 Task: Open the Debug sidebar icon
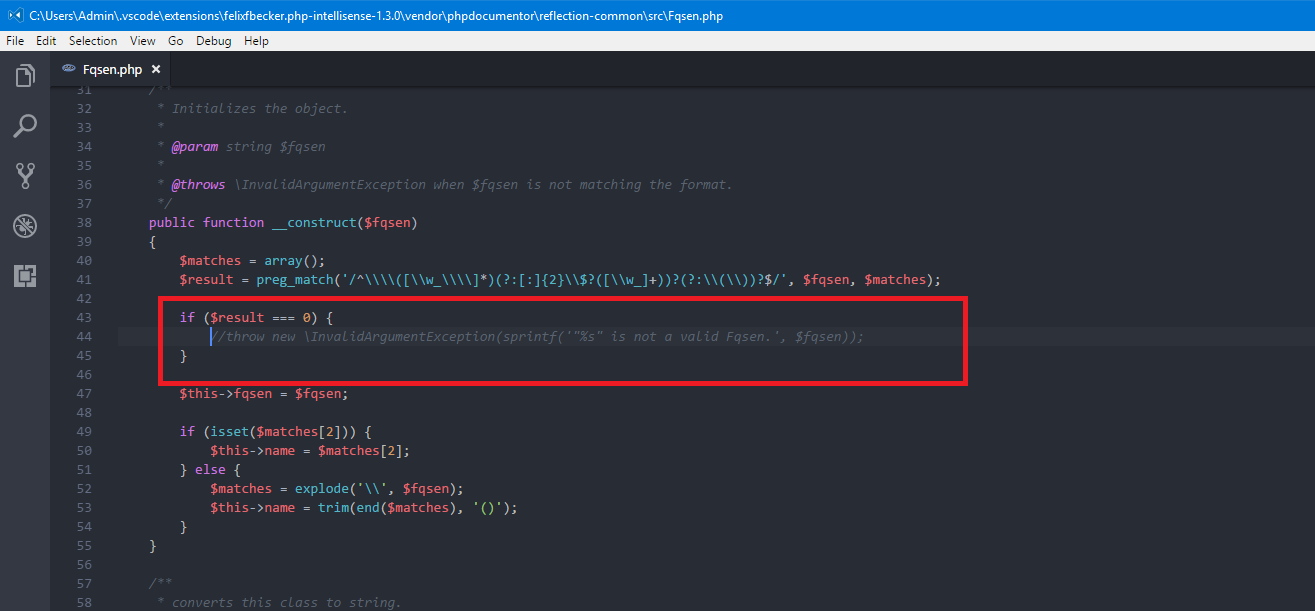[x=24, y=226]
